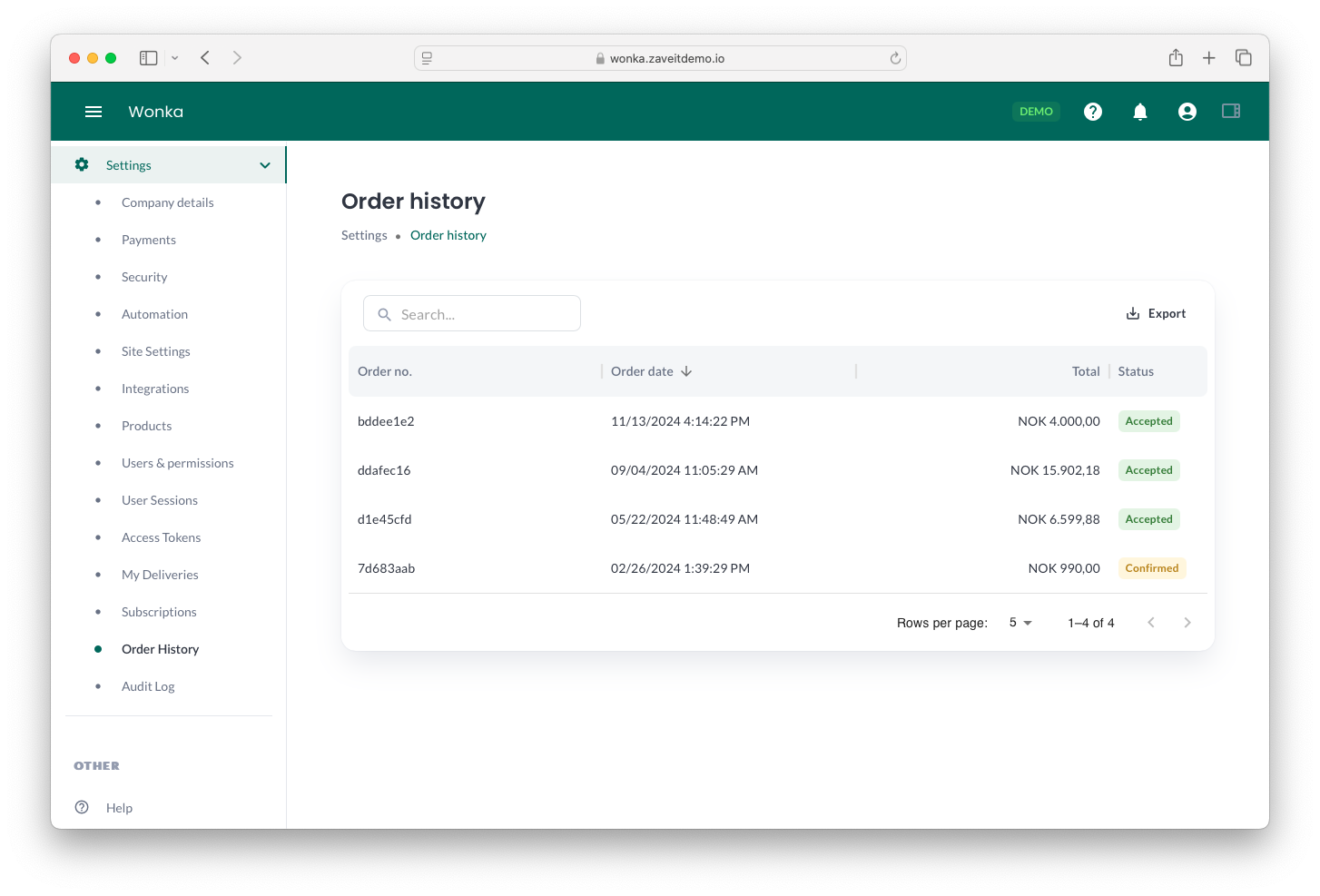Click the Settings breadcrumb link
Image resolution: width=1320 pixels, height=896 pixels.
364,235
